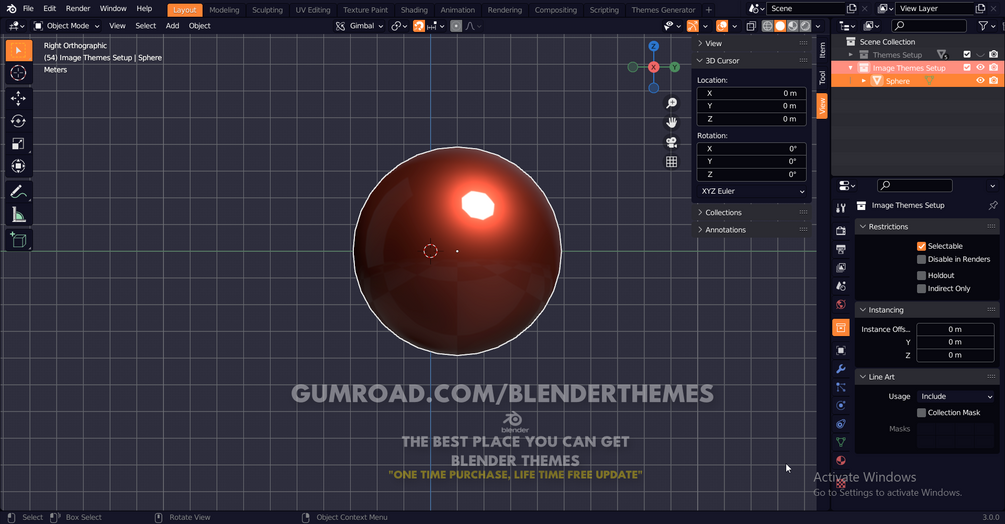Screen dimensions: 1005x524
Task: Click the Instance Offset Z field
Action: tap(956, 355)
